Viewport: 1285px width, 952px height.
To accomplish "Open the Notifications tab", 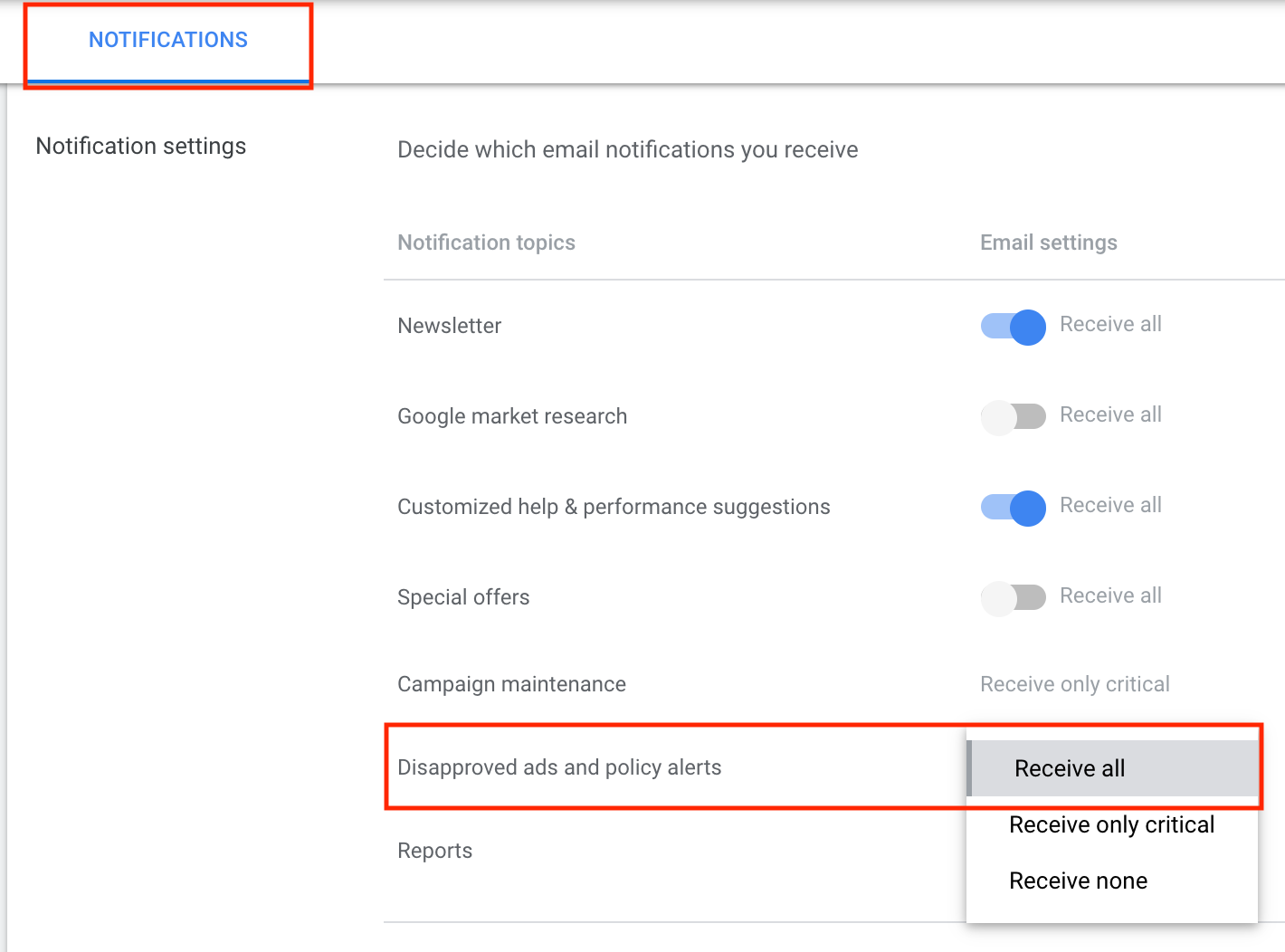I will pyautogui.click(x=168, y=41).
